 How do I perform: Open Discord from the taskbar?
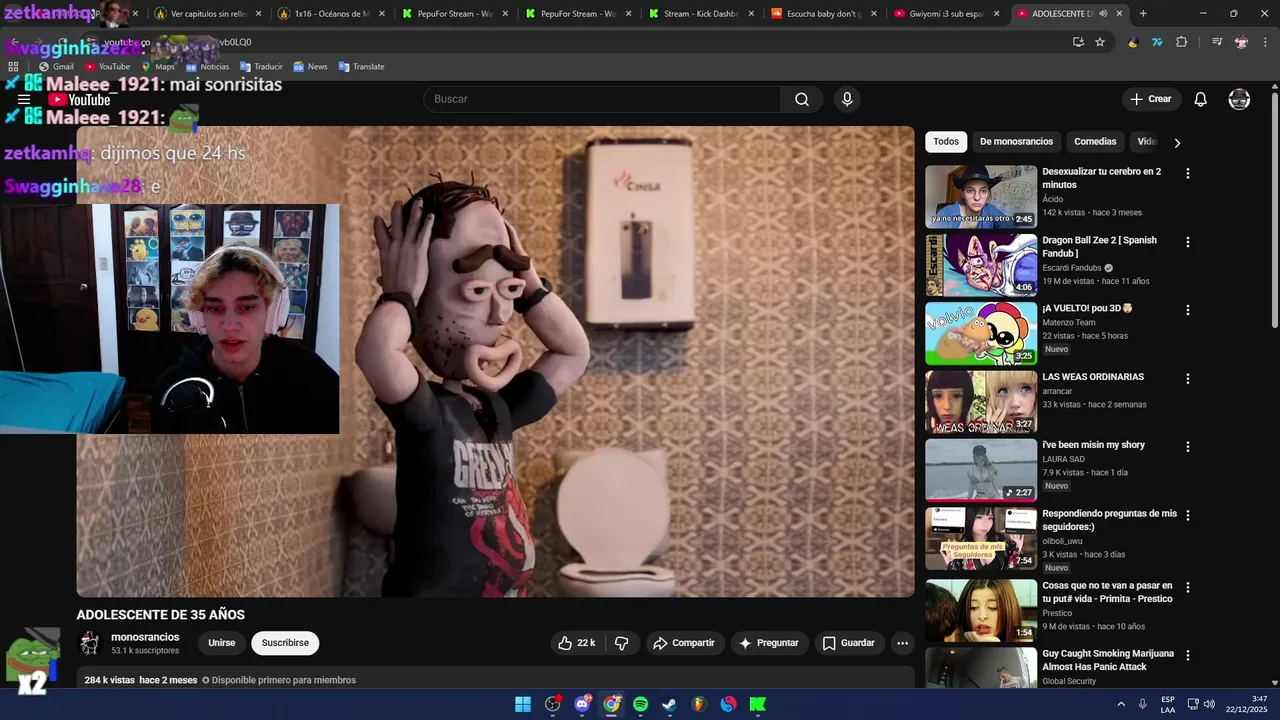coord(582,704)
